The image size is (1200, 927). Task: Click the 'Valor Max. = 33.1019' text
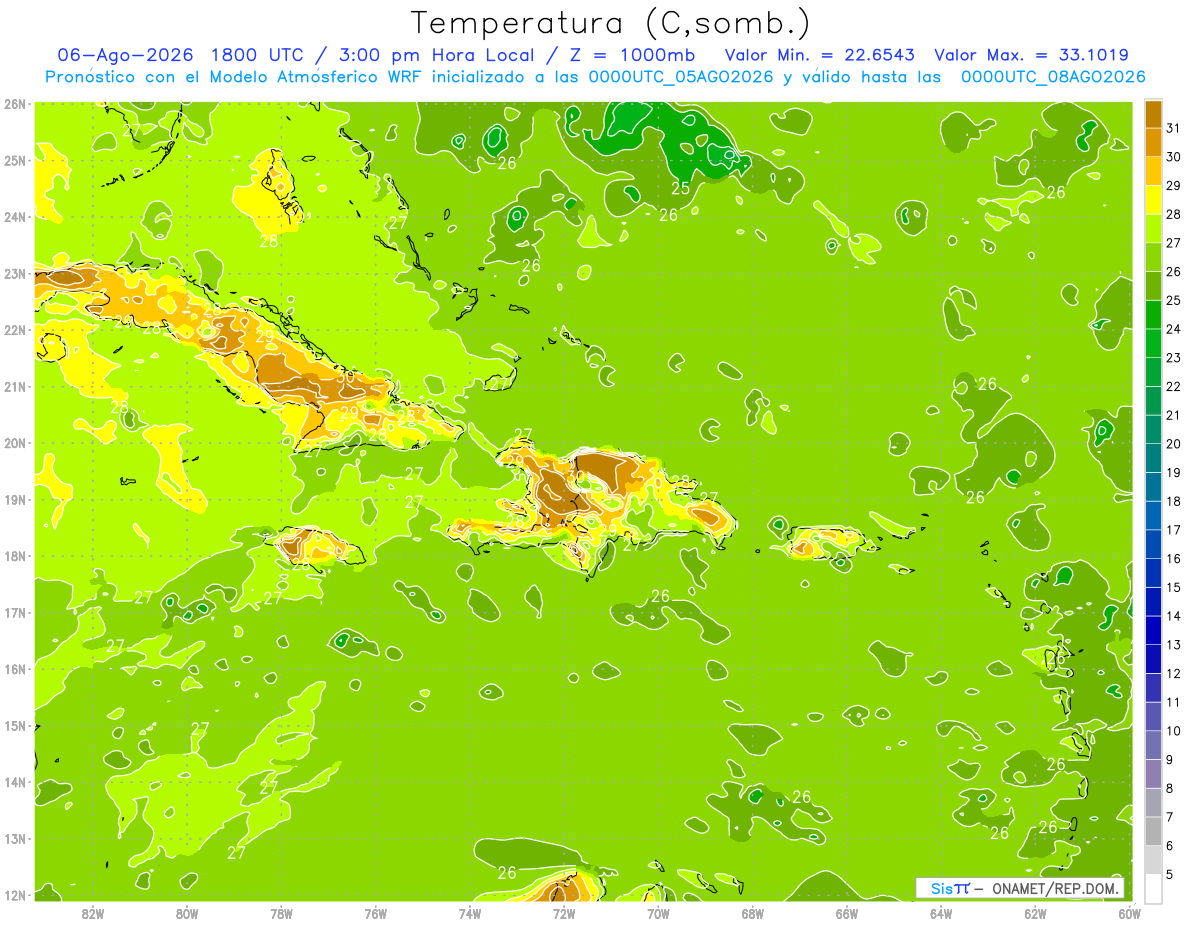1031,55
